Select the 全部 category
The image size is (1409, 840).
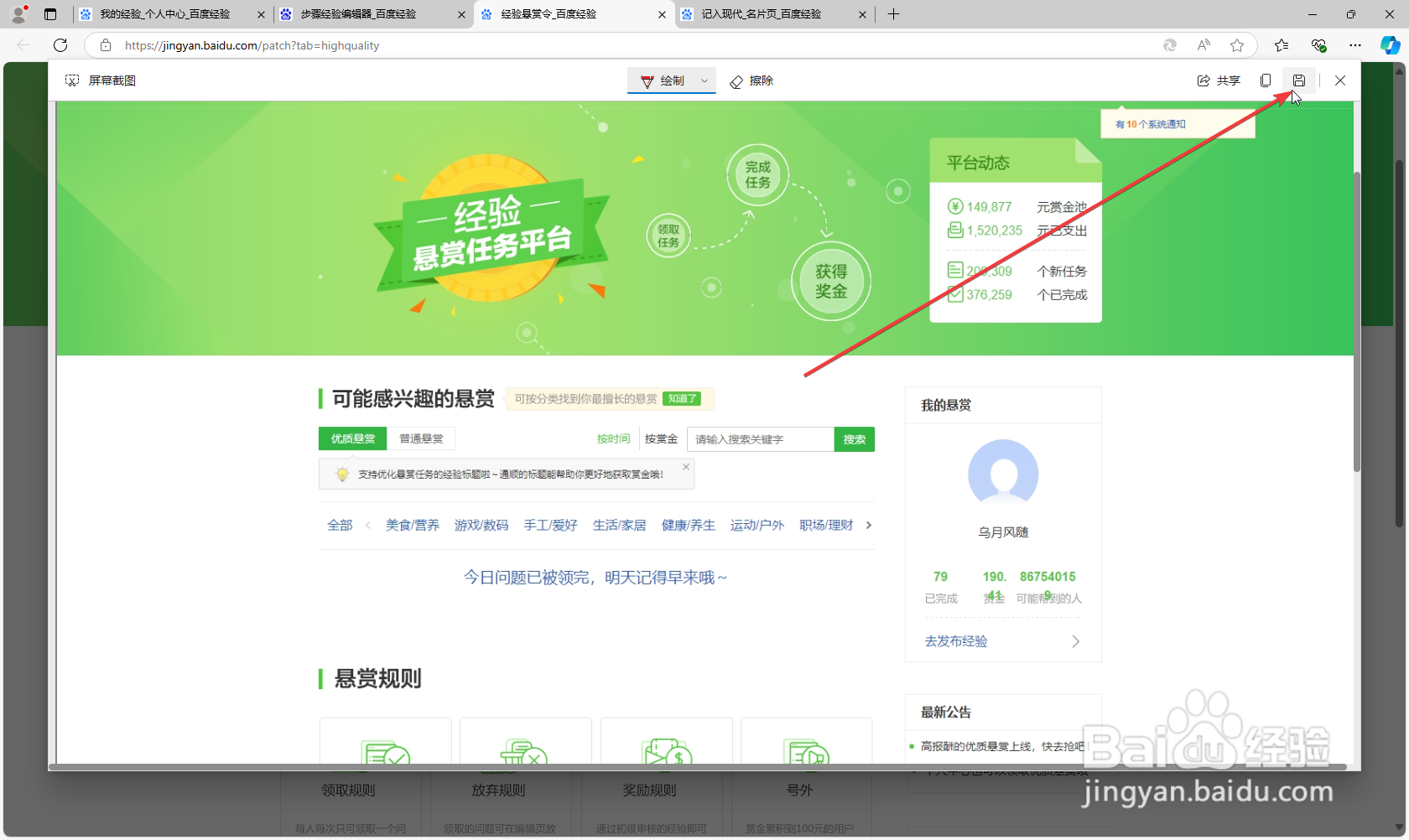(340, 525)
